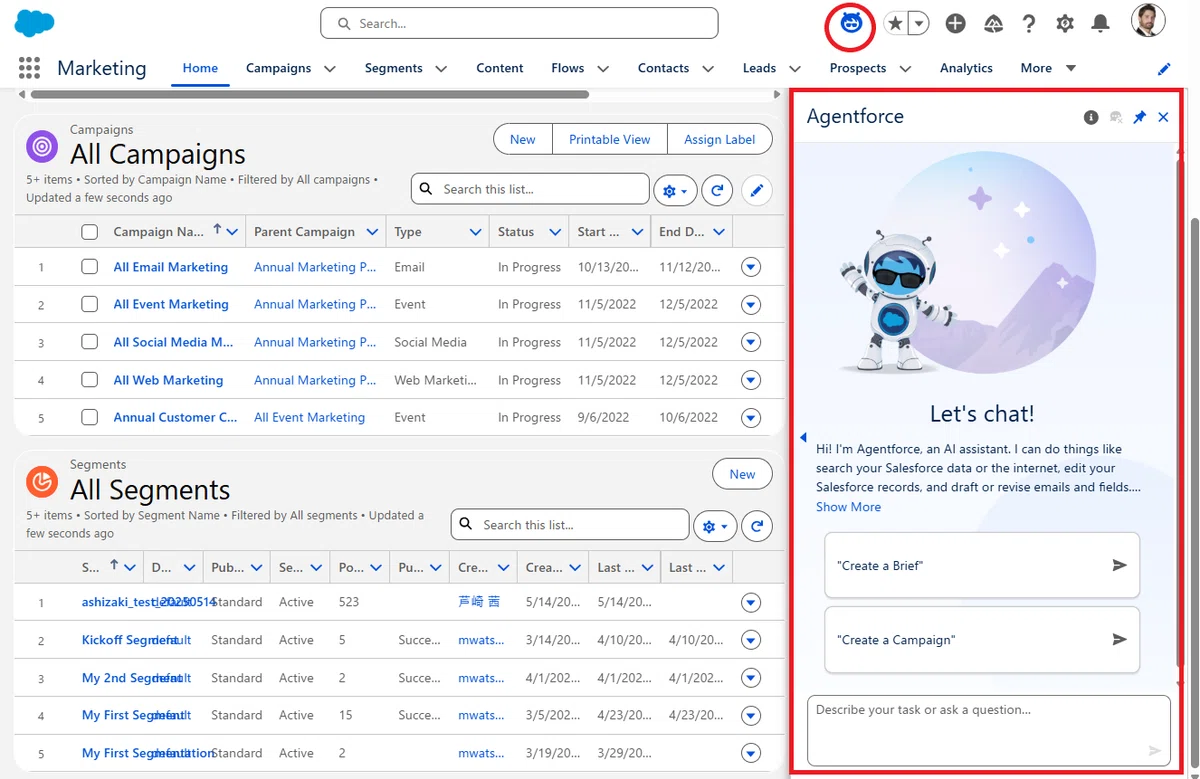This screenshot has width=1200, height=779.
Task: Expand the Contacts tab chevron
Action: 708,69
